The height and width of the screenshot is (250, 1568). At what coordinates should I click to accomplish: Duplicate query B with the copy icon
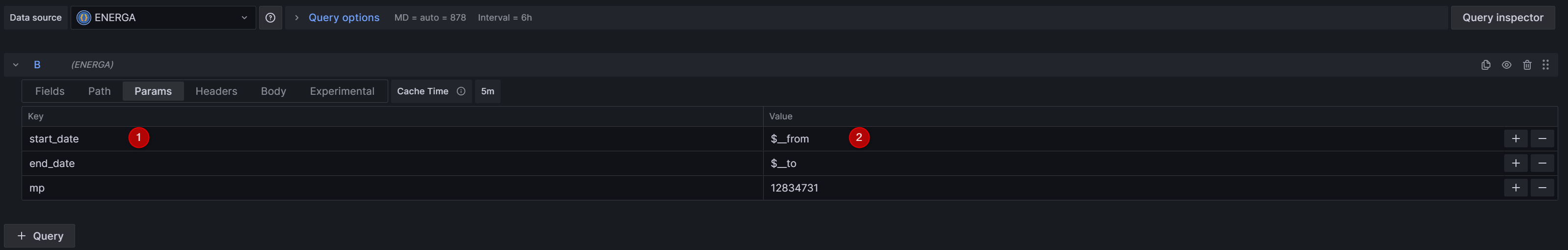click(x=1486, y=65)
